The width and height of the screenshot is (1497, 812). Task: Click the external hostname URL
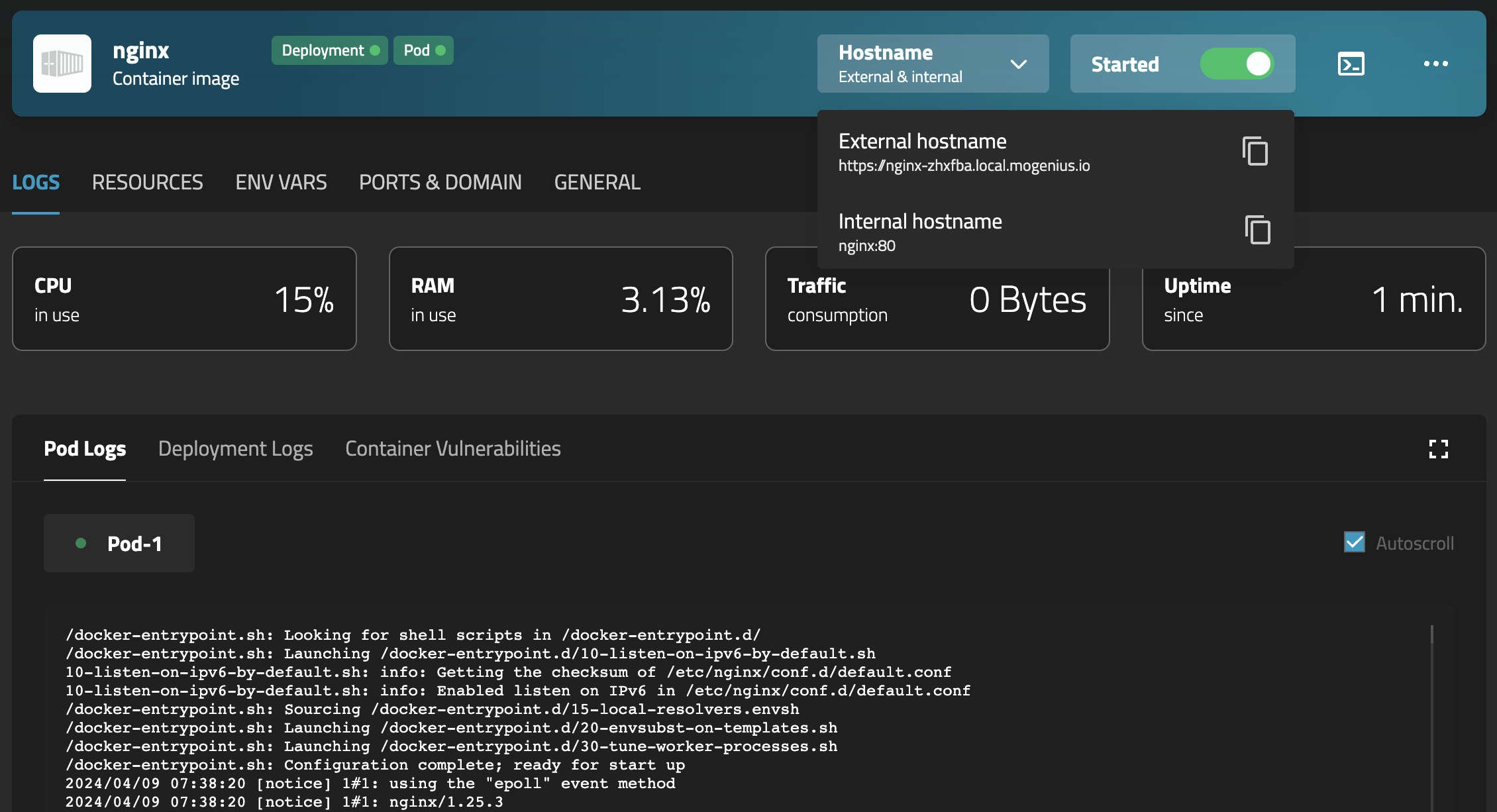tap(964, 166)
